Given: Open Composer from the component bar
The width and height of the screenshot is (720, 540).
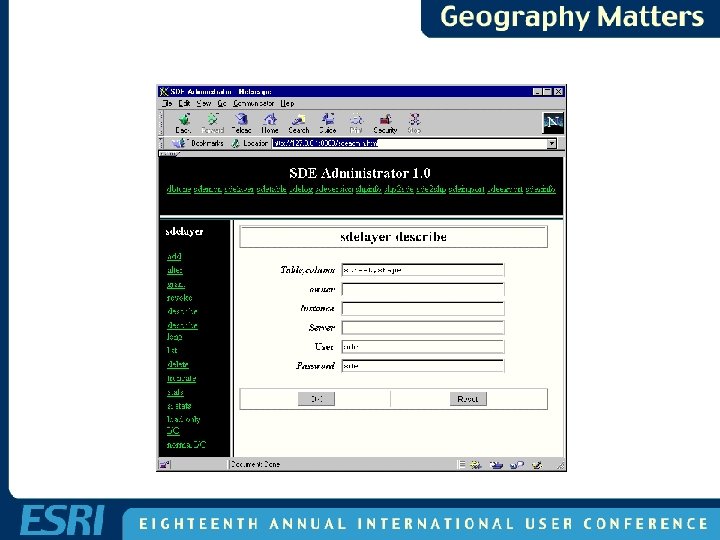Looking at the screenshot, I should pyautogui.click(x=537, y=465).
